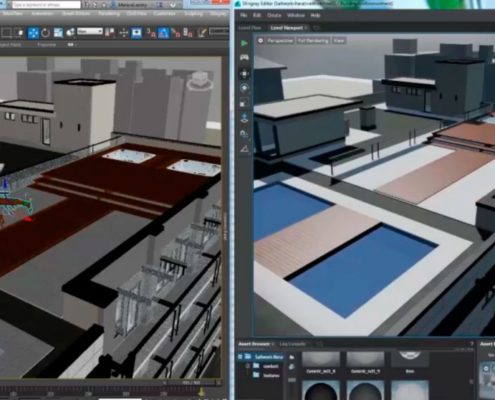The height and width of the screenshot is (400, 495).
Task: Select the Place tool in Stingray side toolbar
Action: tap(244, 118)
